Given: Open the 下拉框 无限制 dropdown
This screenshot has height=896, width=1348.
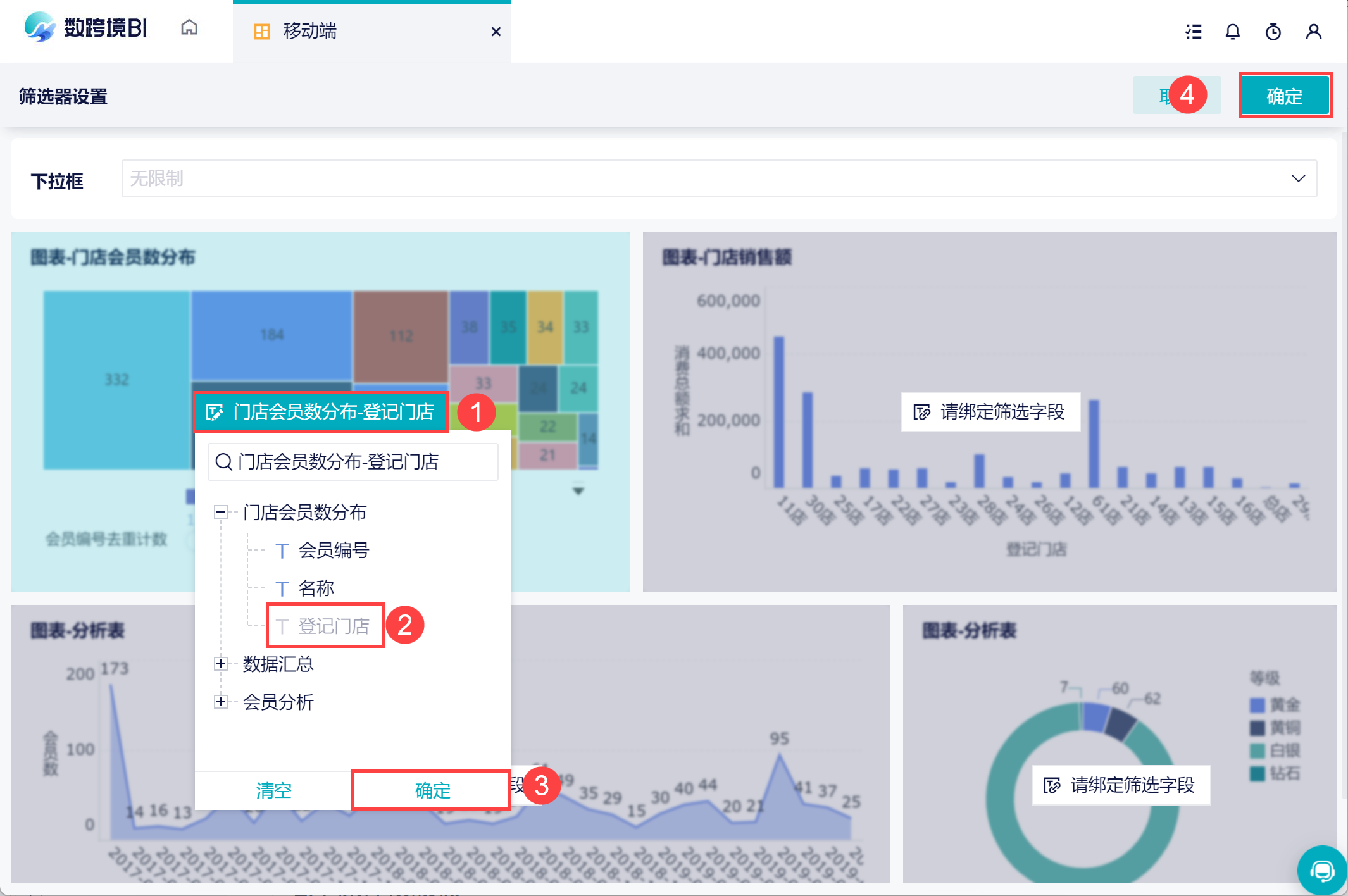Looking at the screenshot, I should coord(719,178).
